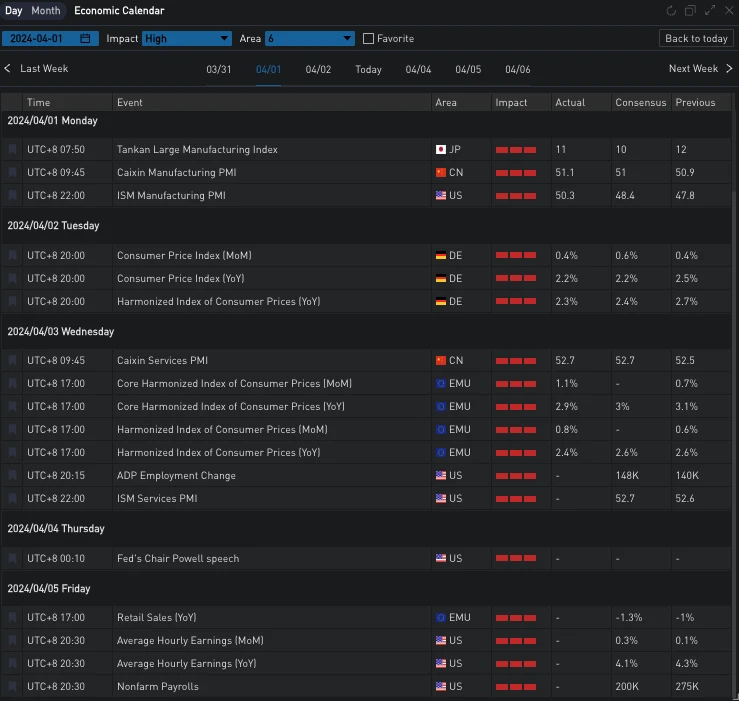Click the impact bars for Caixin Services PMI

click(516, 361)
